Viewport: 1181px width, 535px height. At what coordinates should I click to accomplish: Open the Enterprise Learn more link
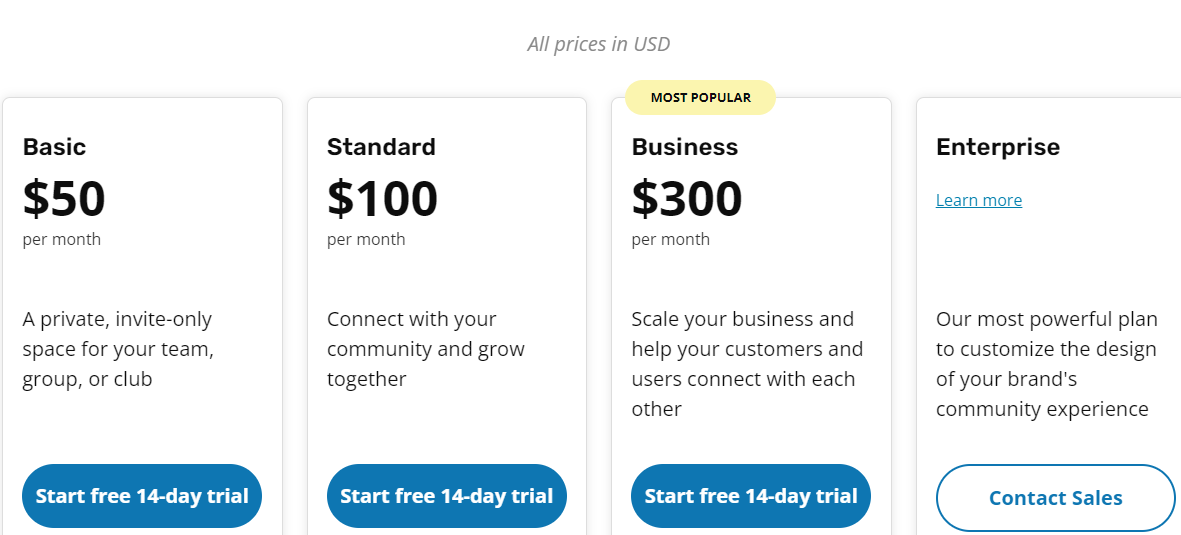click(979, 200)
